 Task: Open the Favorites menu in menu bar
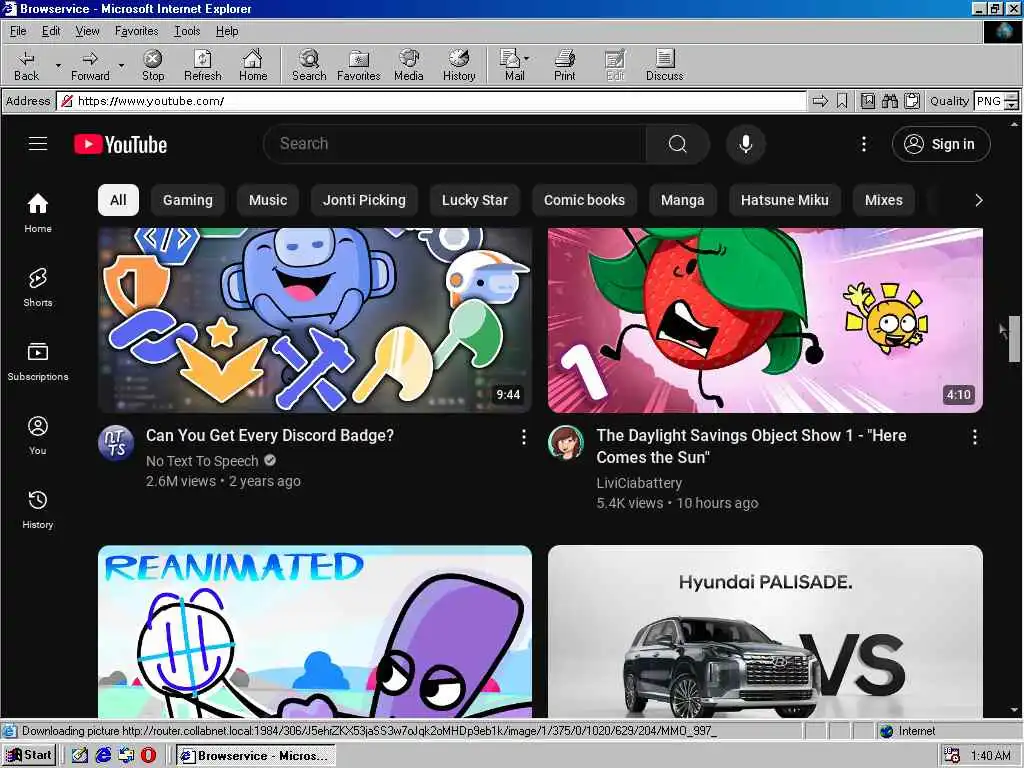point(136,31)
